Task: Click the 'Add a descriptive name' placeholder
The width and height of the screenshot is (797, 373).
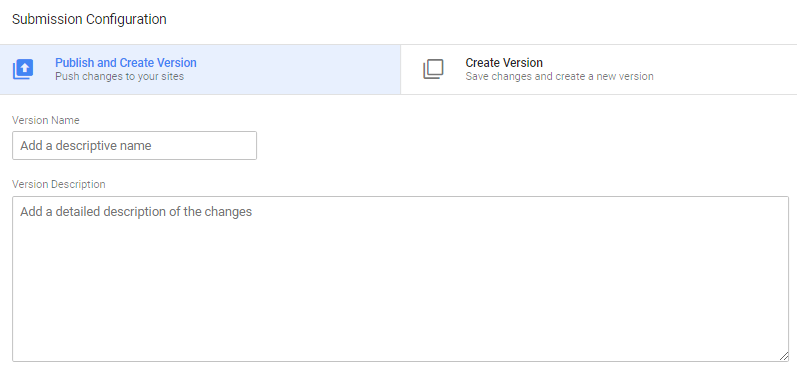Action: click(86, 146)
